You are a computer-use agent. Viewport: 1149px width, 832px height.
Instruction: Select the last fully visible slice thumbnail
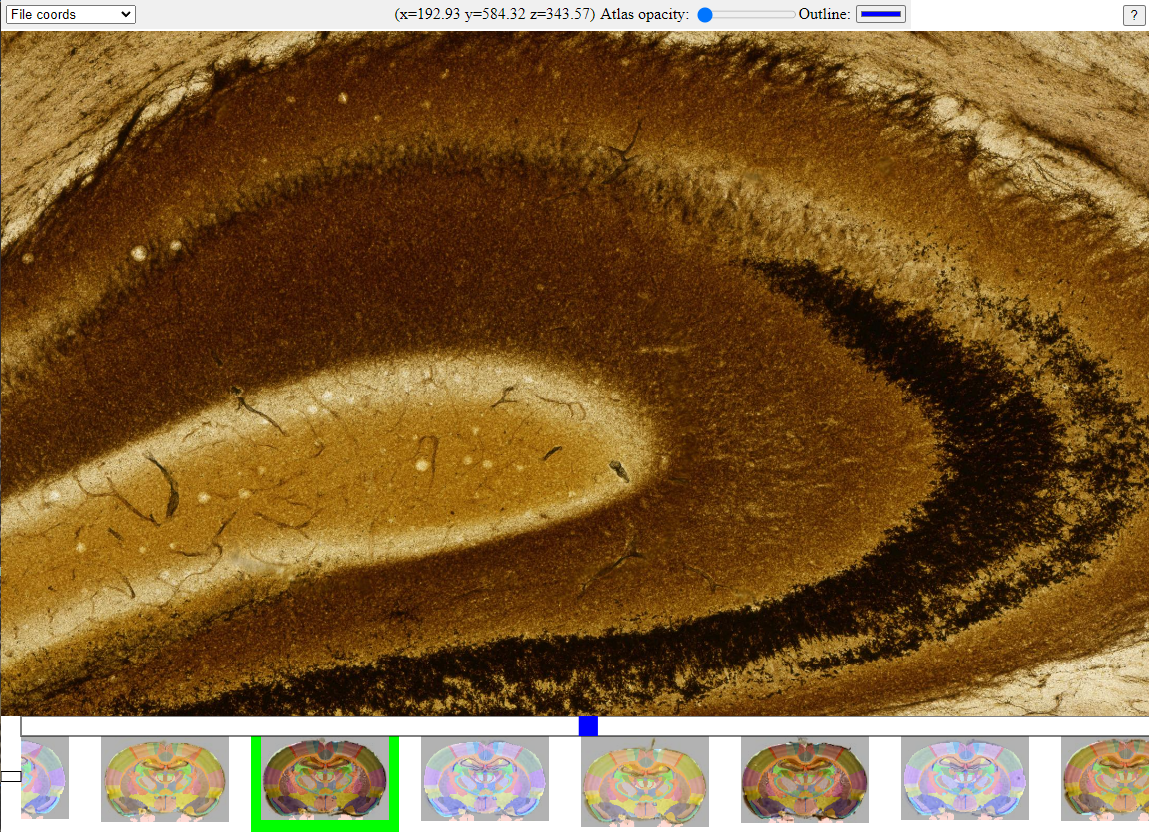click(965, 779)
